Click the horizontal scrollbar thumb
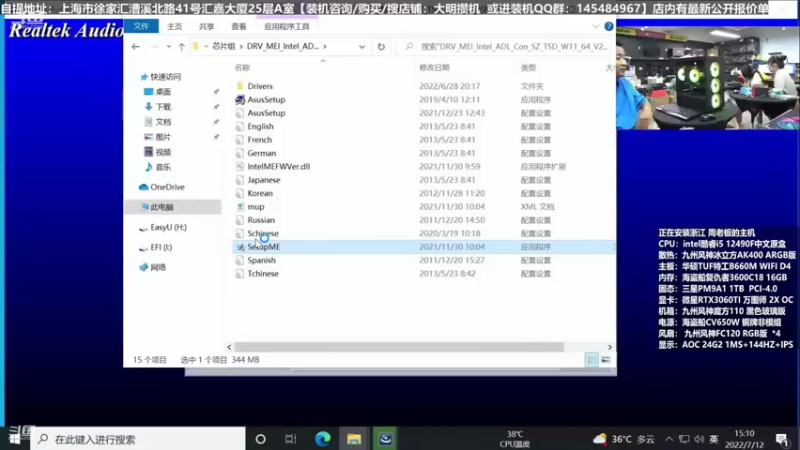 pyautogui.click(x=398, y=347)
